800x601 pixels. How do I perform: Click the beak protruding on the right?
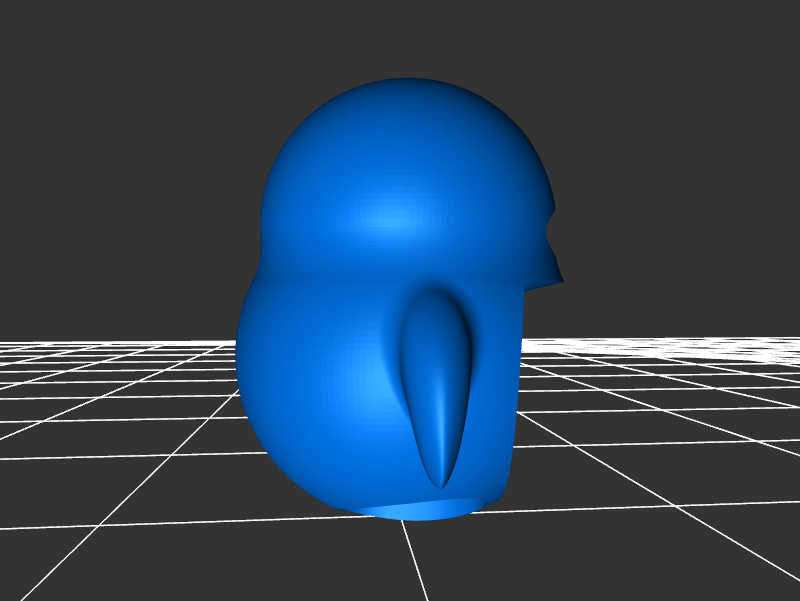[552, 272]
